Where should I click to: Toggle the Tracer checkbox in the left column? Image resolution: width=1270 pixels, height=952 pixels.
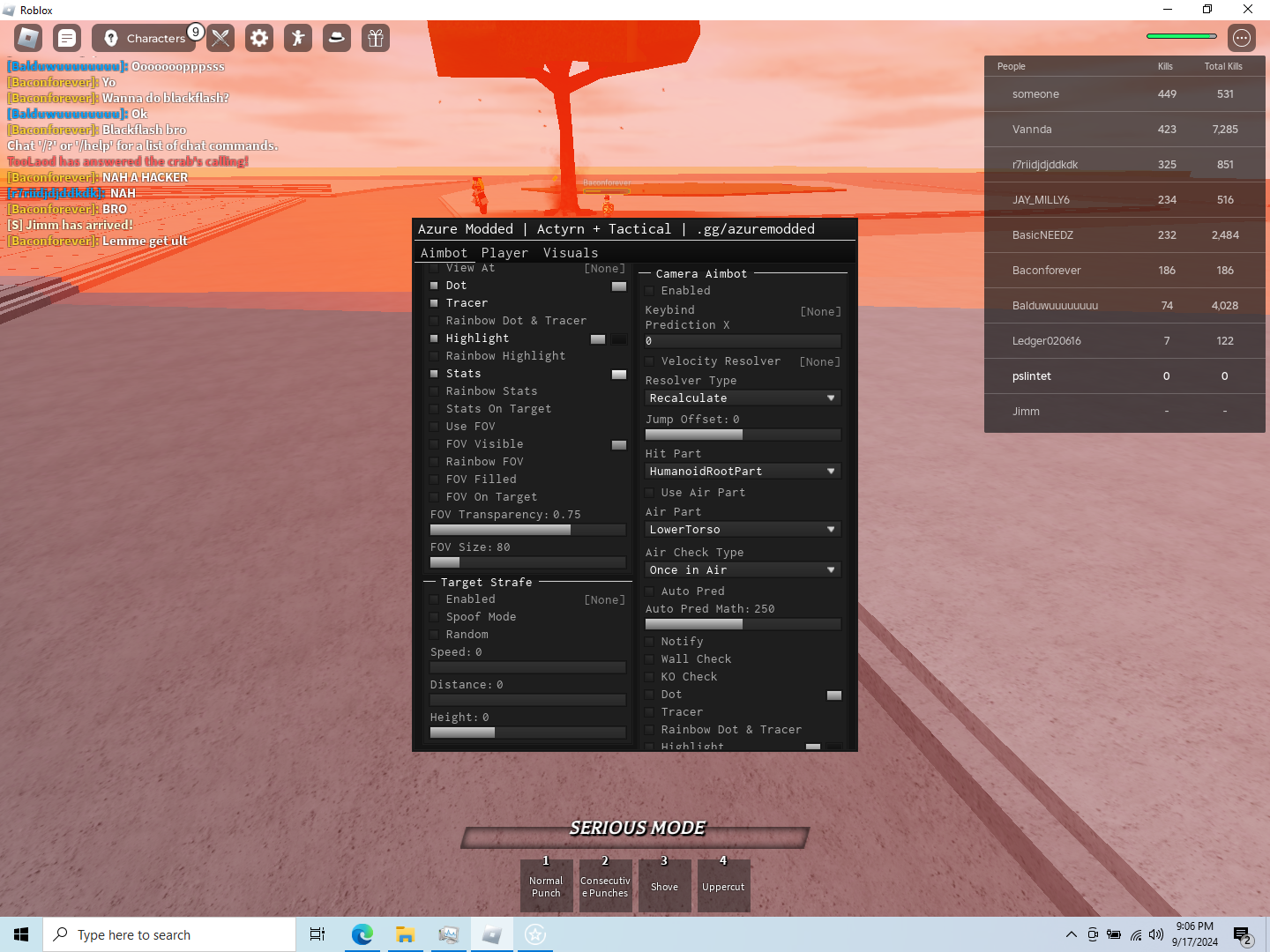point(434,303)
